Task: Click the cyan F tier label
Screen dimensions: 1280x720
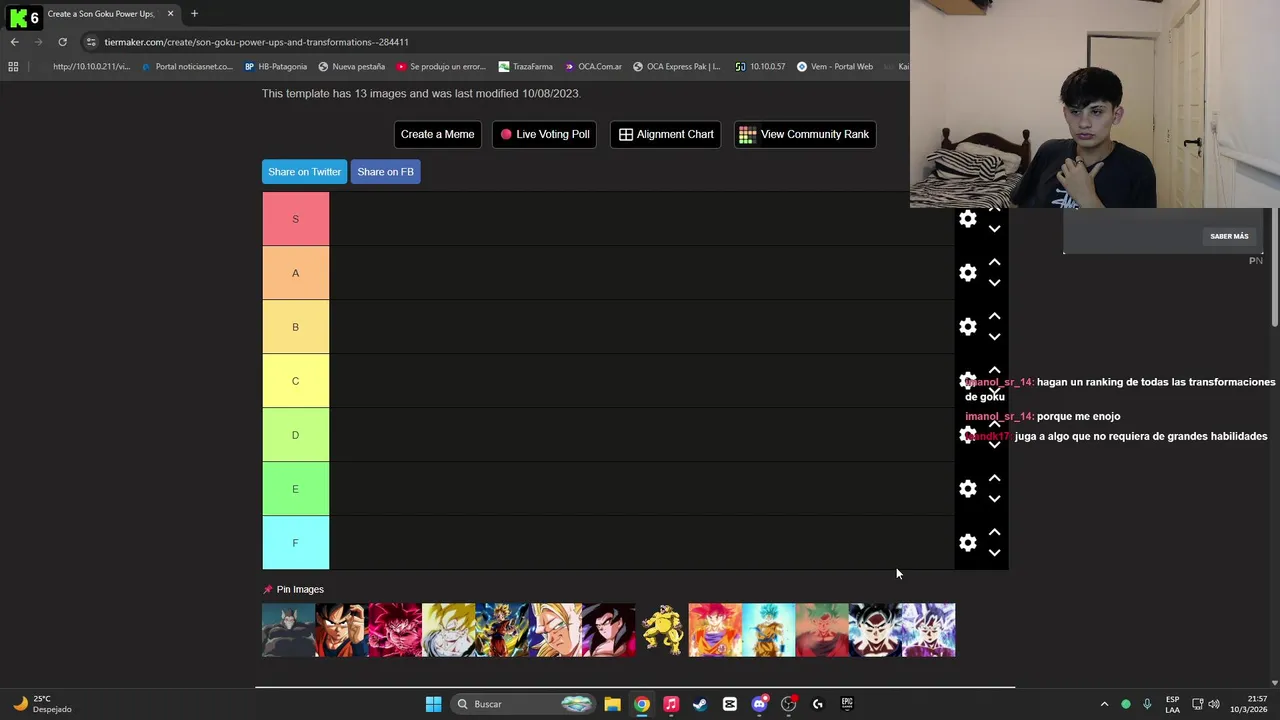Action: [295, 543]
